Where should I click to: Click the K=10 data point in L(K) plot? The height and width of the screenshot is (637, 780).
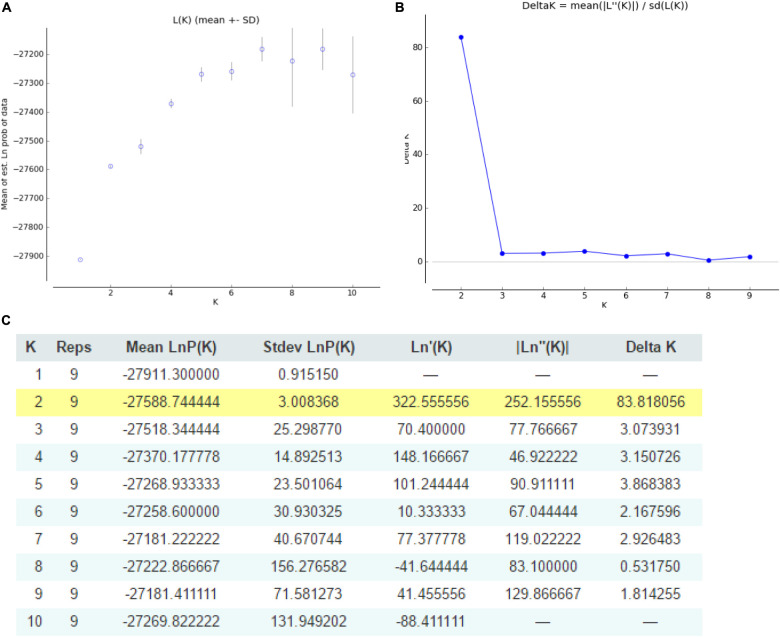pyautogui.click(x=352, y=75)
